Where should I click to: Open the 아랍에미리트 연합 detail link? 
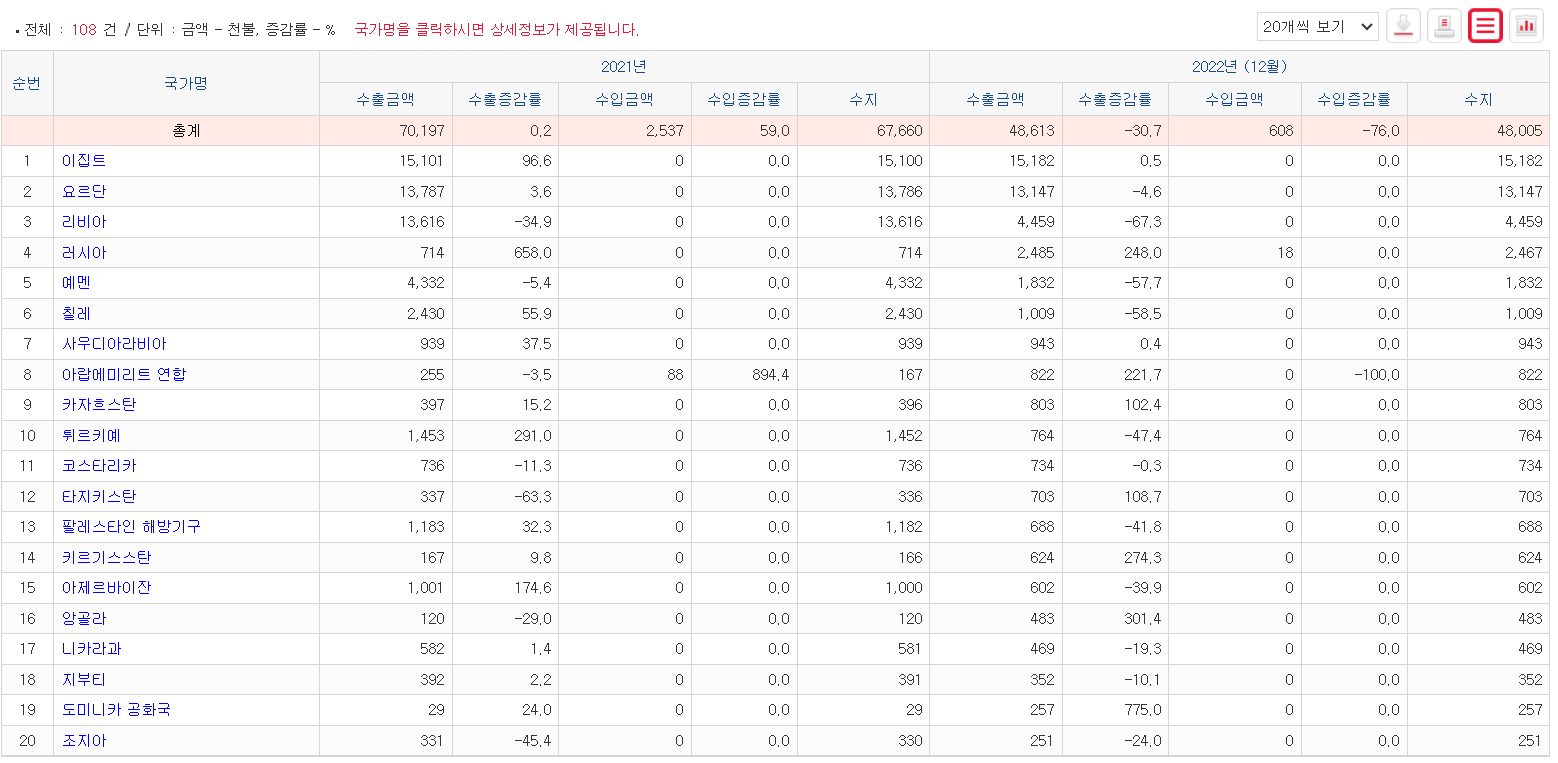coord(124,375)
